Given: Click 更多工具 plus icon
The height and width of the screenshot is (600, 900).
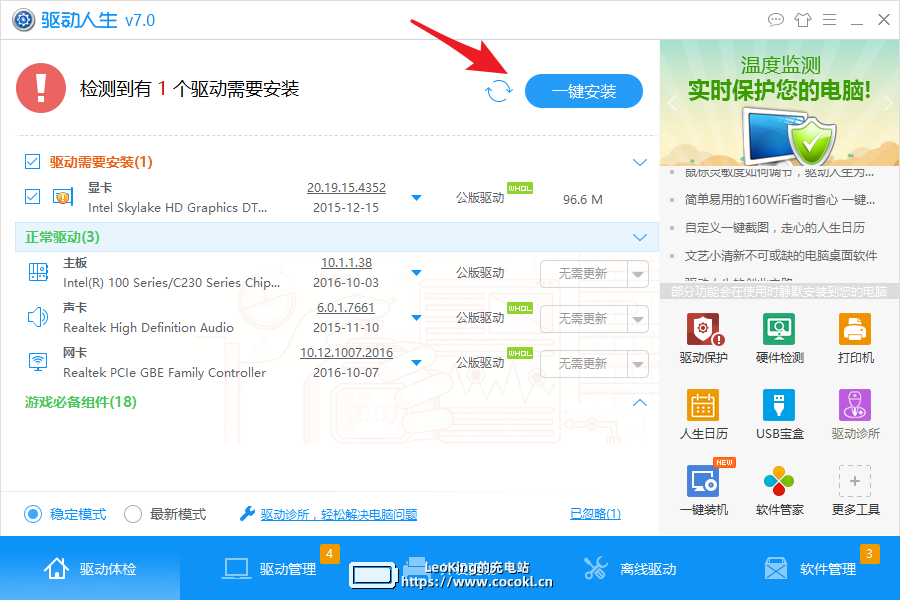Looking at the screenshot, I should 855,481.
